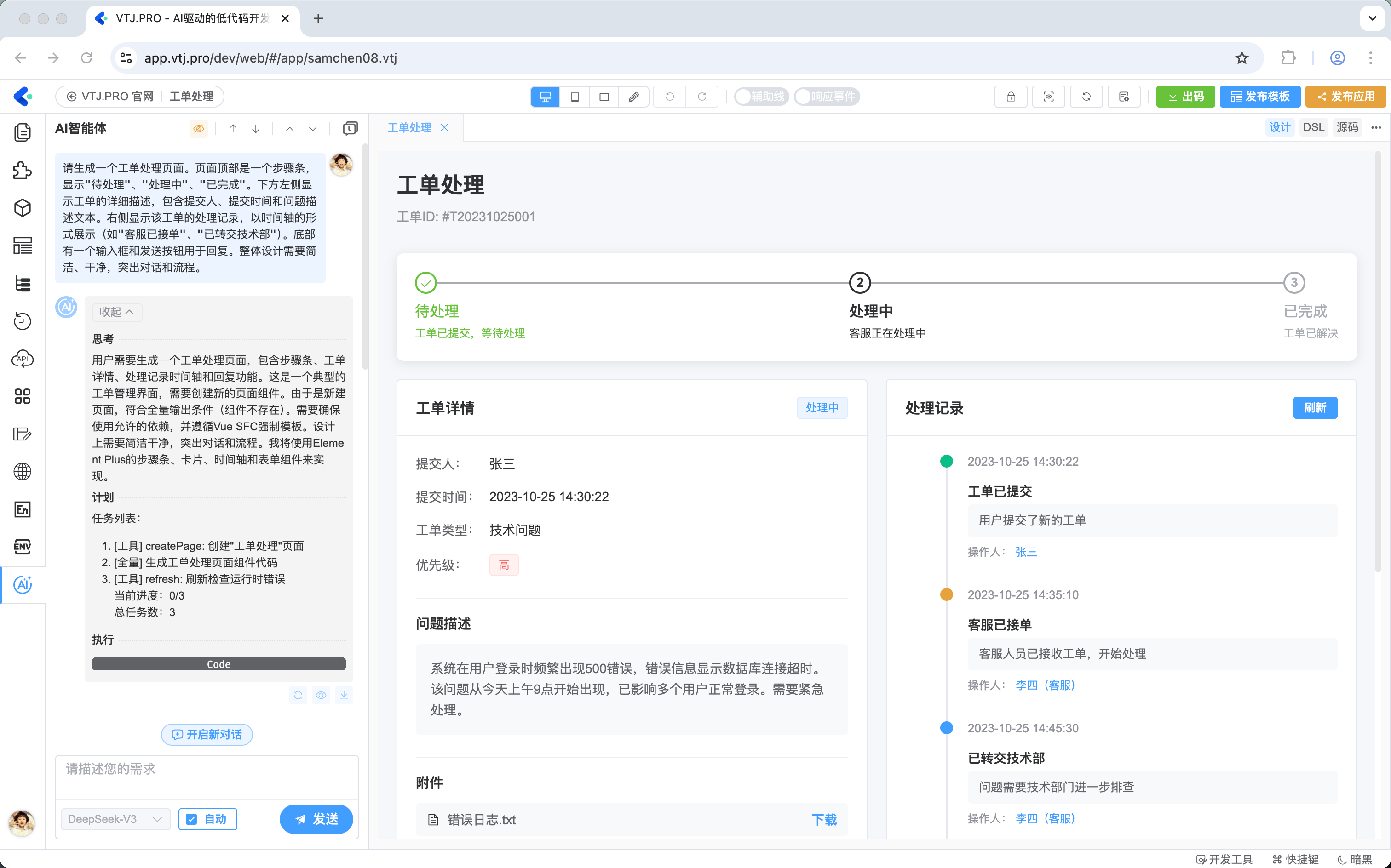Click the 发布应用 button
Viewport: 1391px width, 868px height.
tap(1345, 97)
